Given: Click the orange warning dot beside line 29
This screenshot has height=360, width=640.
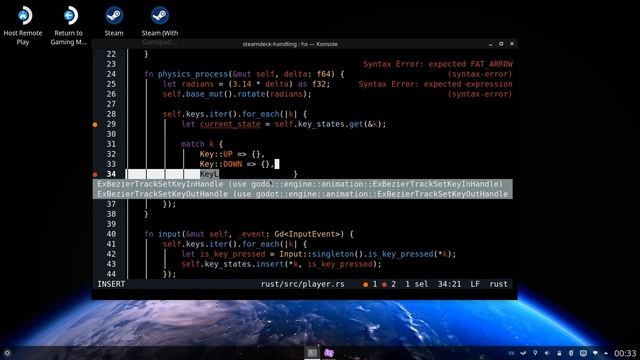Looking at the screenshot, I should coord(95,124).
